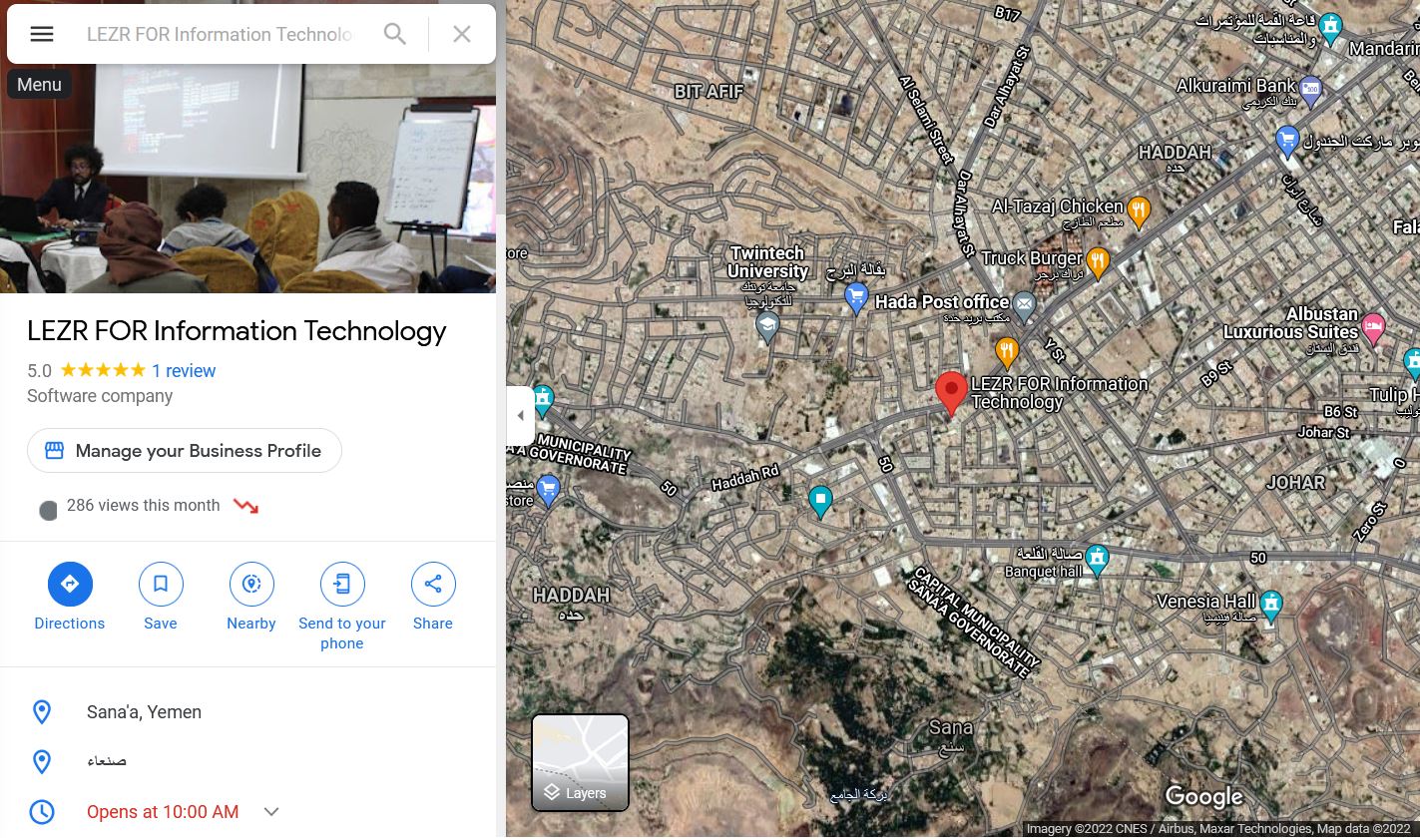Click the Sana'a, Yemen address row
The image size is (1420, 840).
click(145, 712)
